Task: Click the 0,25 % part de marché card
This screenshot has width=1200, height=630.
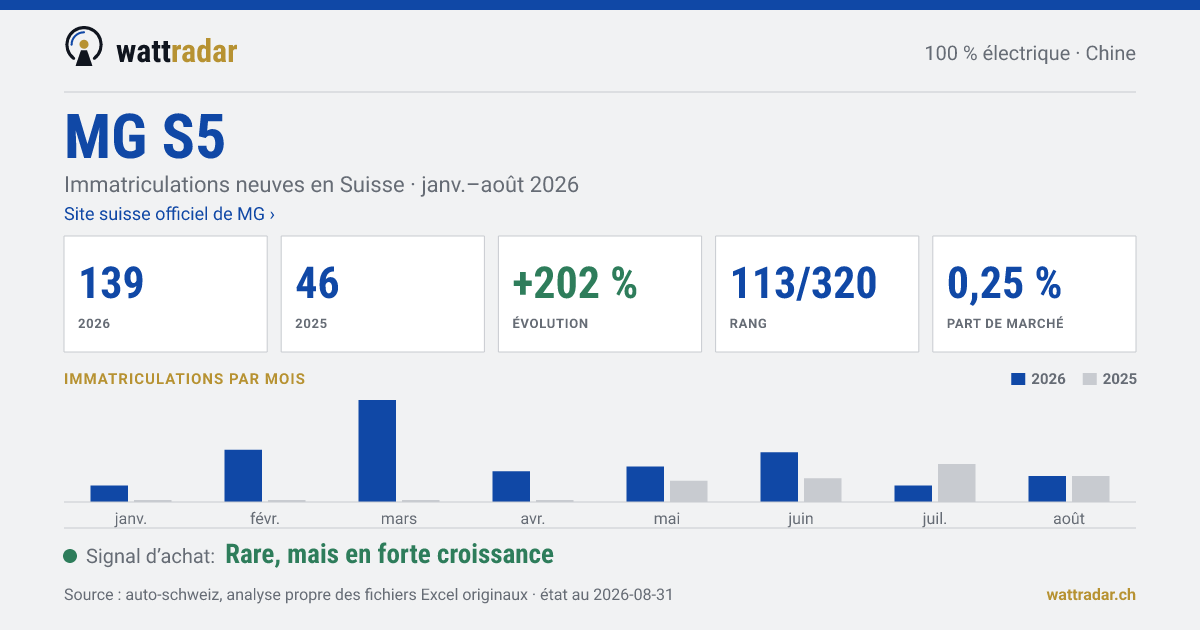Action: (1034, 294)
